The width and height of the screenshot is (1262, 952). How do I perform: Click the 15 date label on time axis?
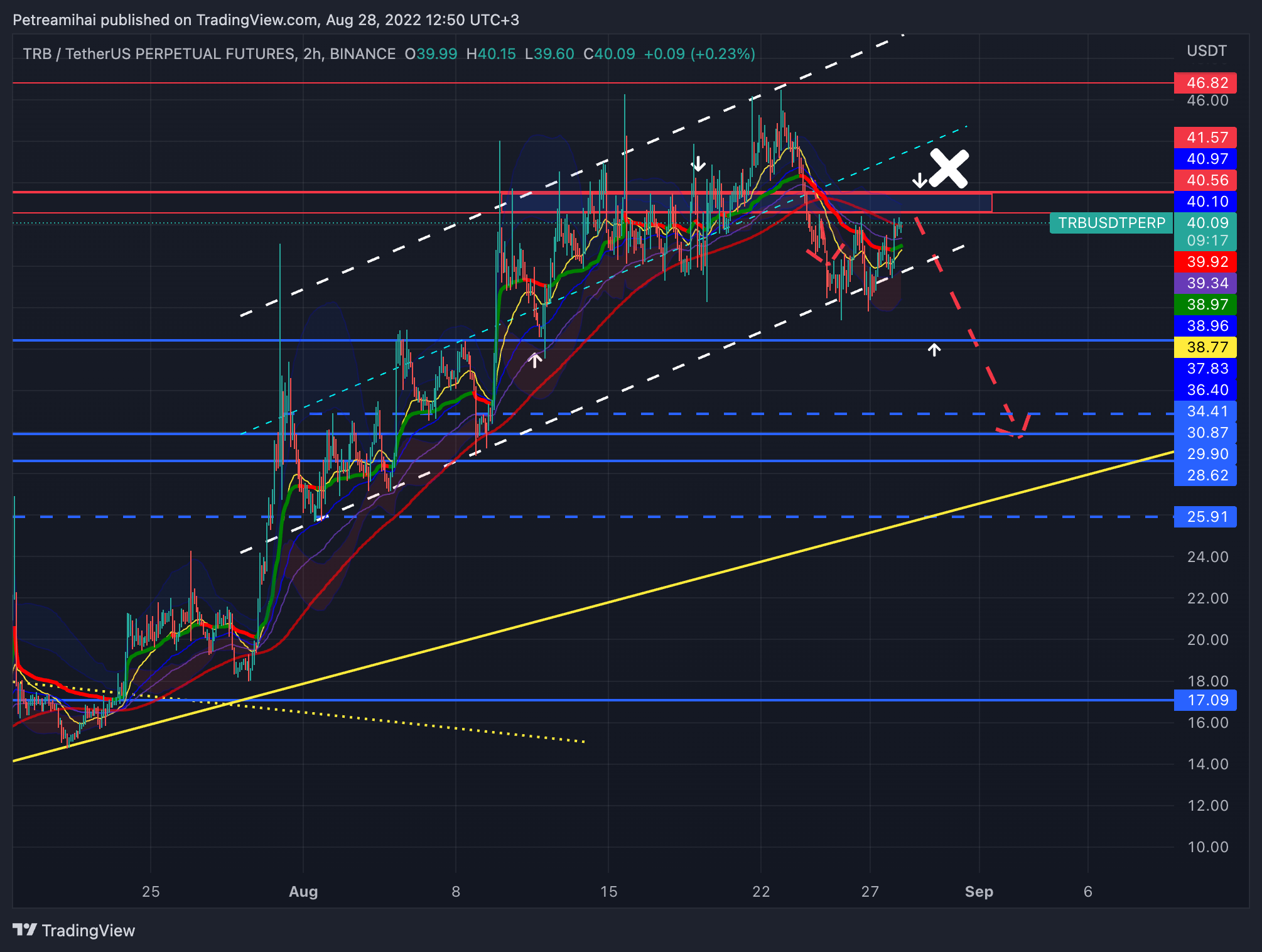click(x=608, y=892)
